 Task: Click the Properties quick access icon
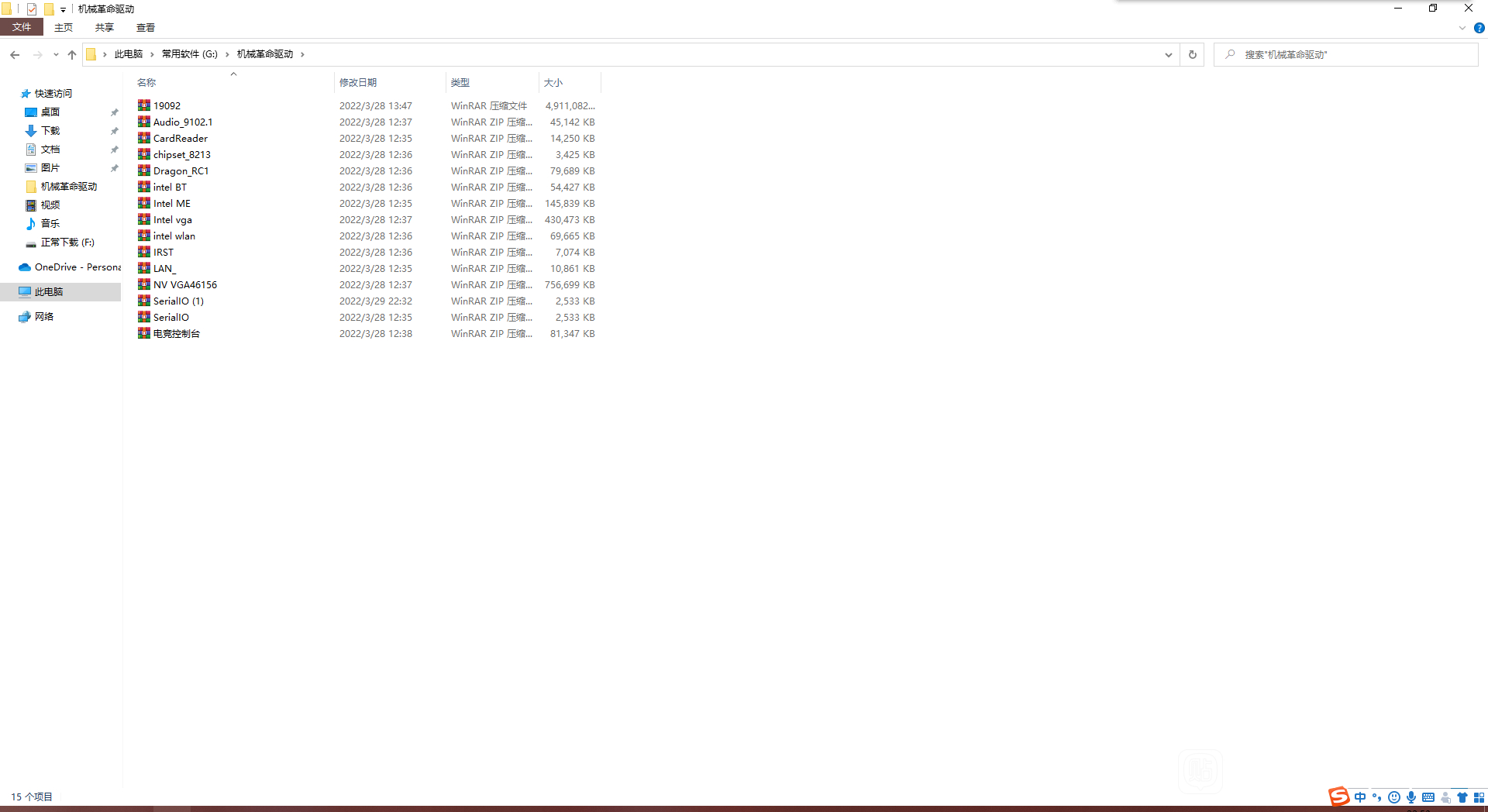click(32, 9)
